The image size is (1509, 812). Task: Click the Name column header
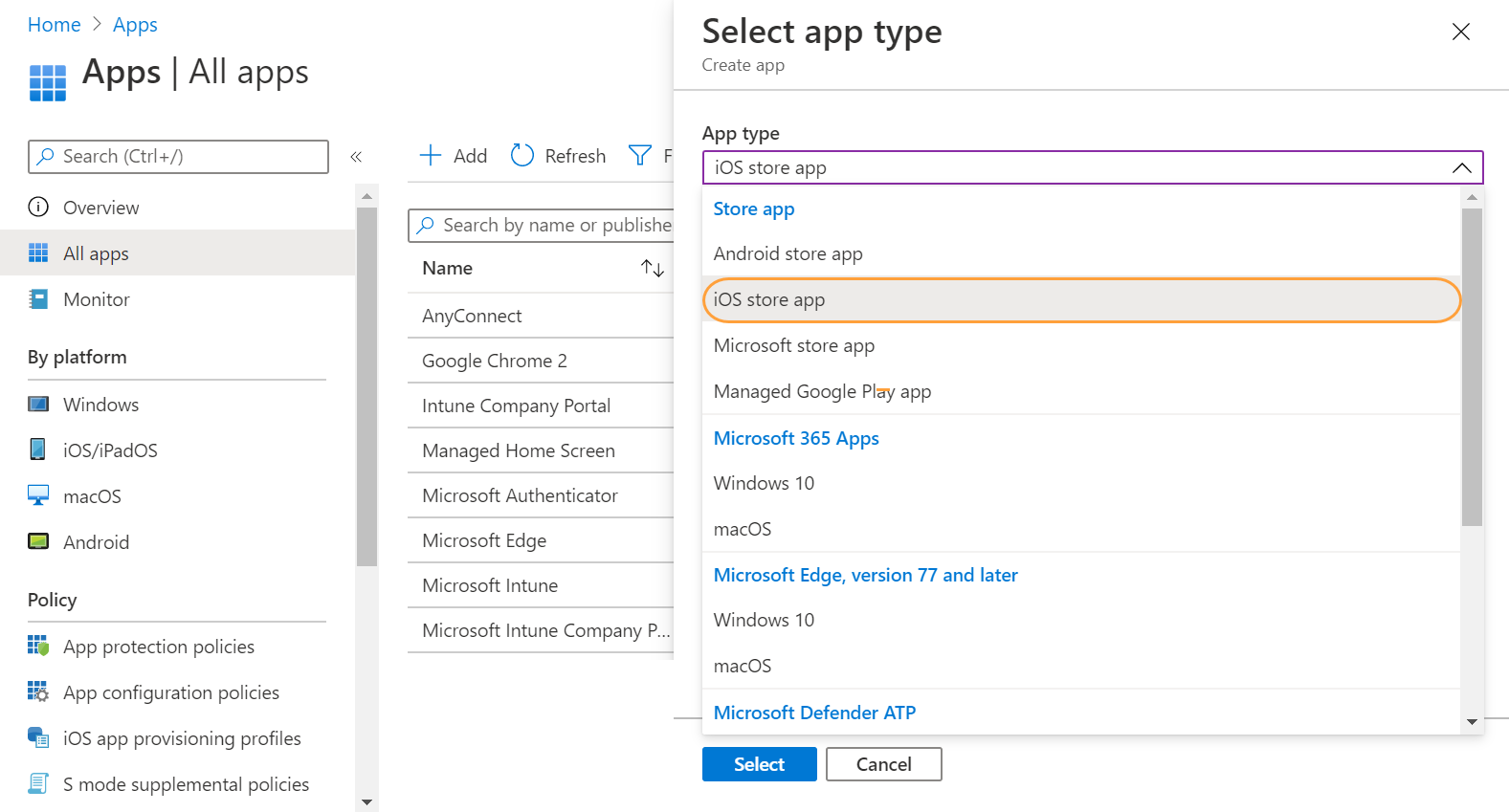[447, 268]
